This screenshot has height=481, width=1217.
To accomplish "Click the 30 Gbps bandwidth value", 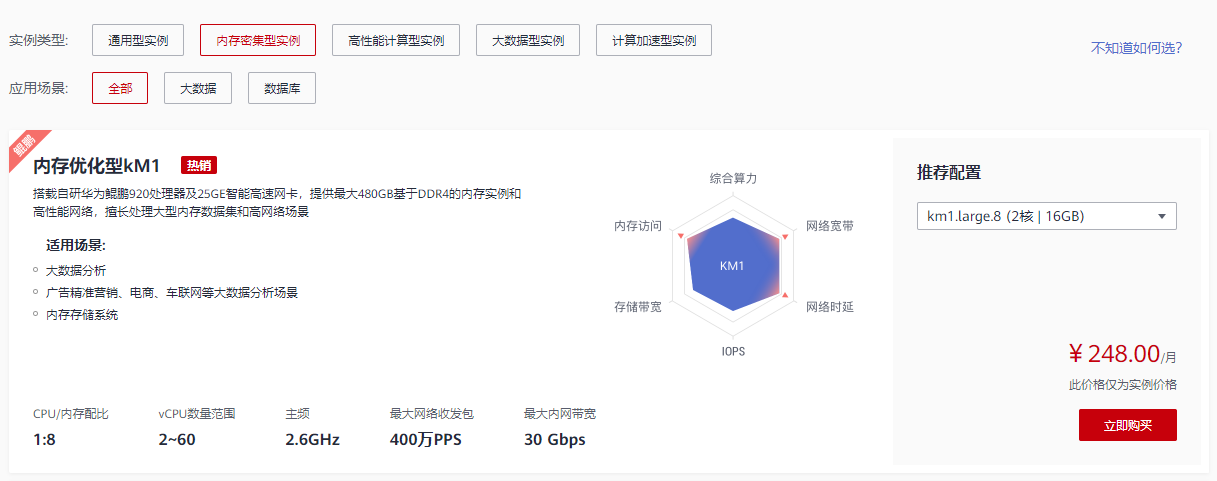I will (555, 440).
